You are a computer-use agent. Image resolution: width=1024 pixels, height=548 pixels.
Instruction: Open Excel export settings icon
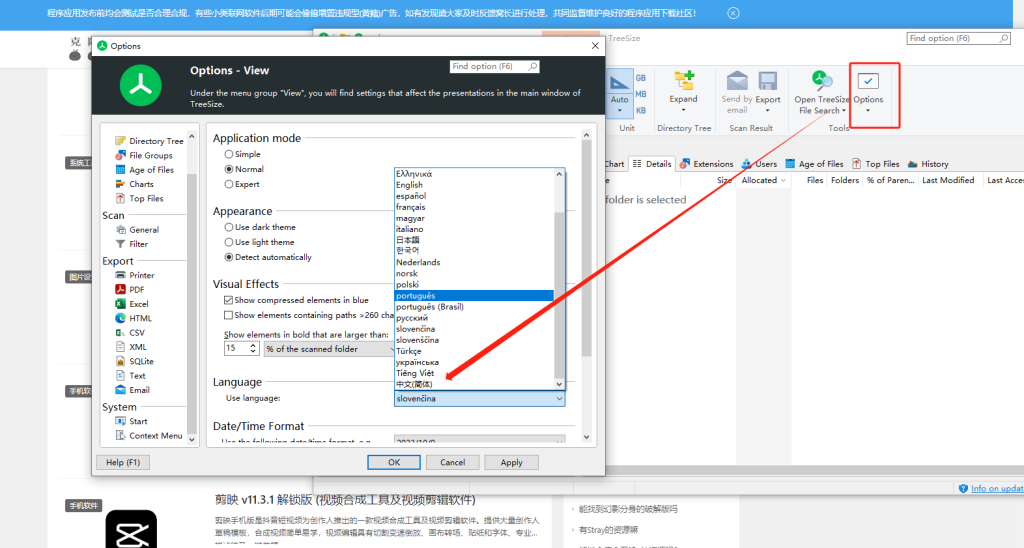pos(120,304)
